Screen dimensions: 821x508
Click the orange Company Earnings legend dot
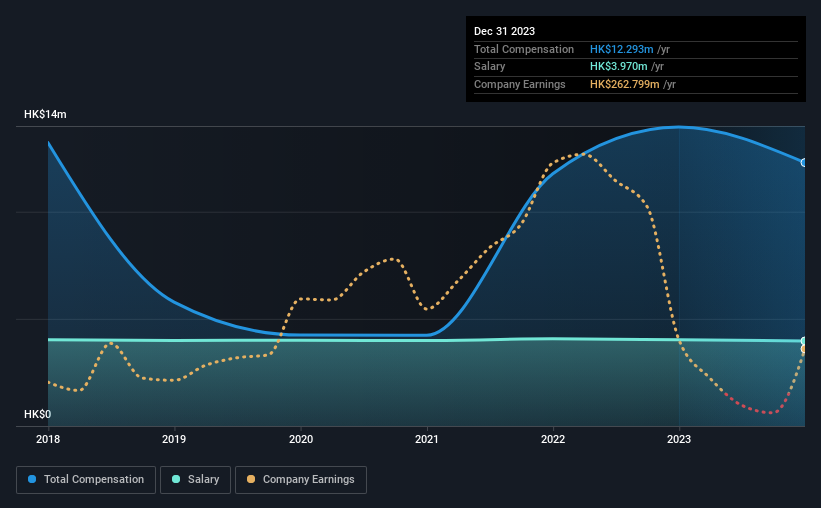(251, 479)
